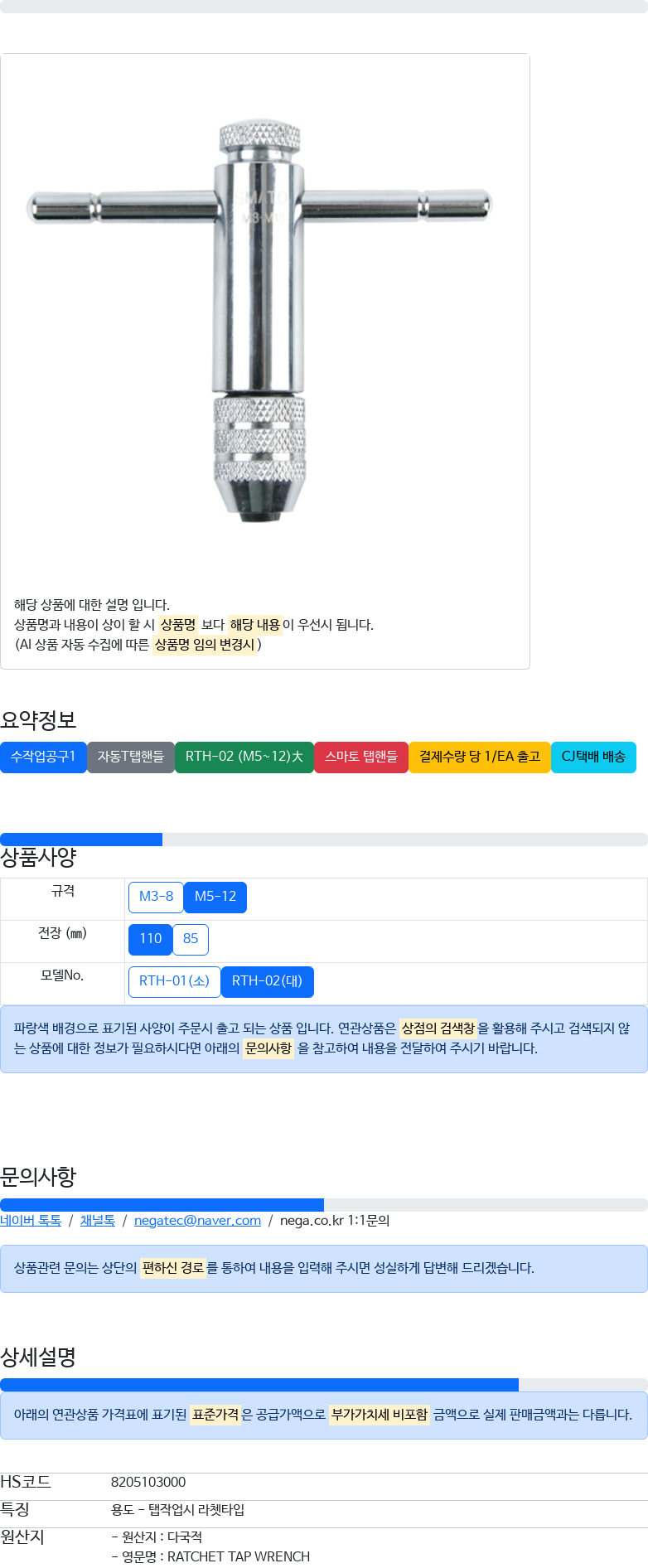Click the 스마토 탭핸들 red tag
This screenshot has height=1568, width=648.
[x=361, y=757]
